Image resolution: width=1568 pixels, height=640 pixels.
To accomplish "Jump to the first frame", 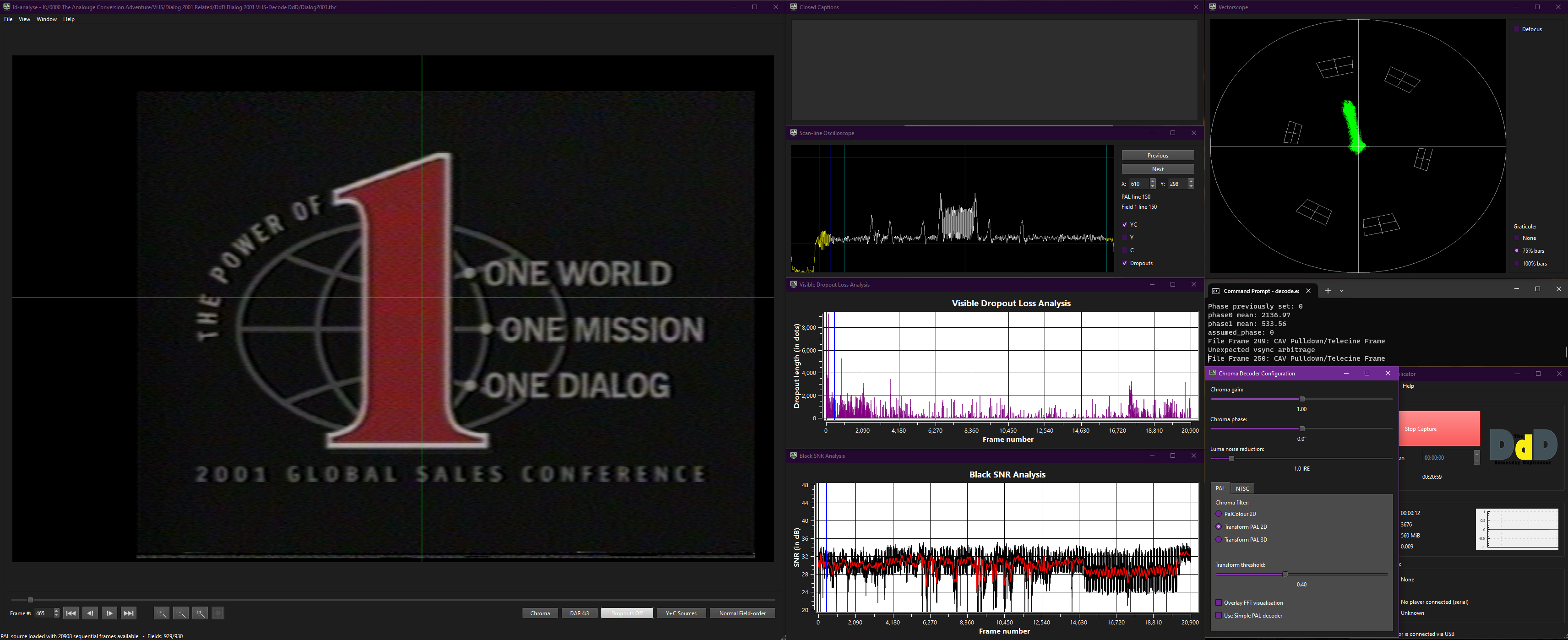I will point(71,613).
